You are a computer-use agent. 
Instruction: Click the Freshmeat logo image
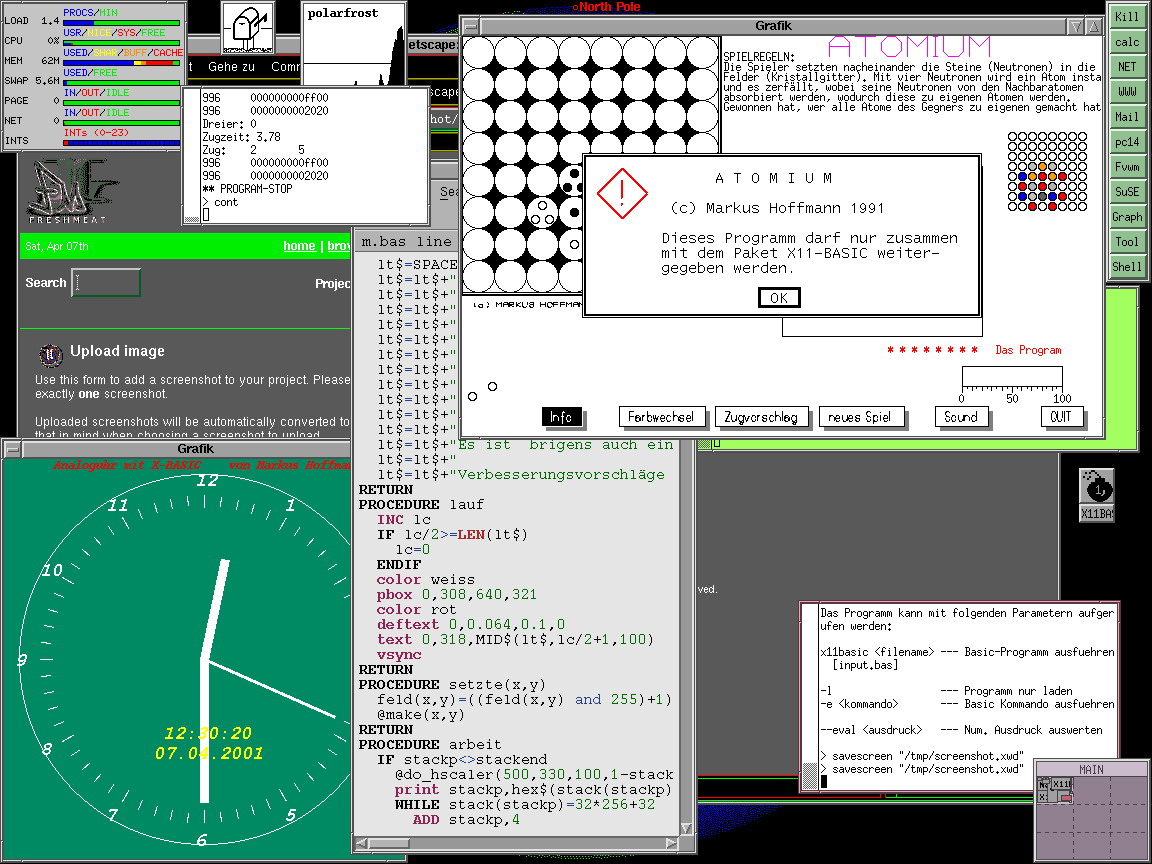click(68, 190)
